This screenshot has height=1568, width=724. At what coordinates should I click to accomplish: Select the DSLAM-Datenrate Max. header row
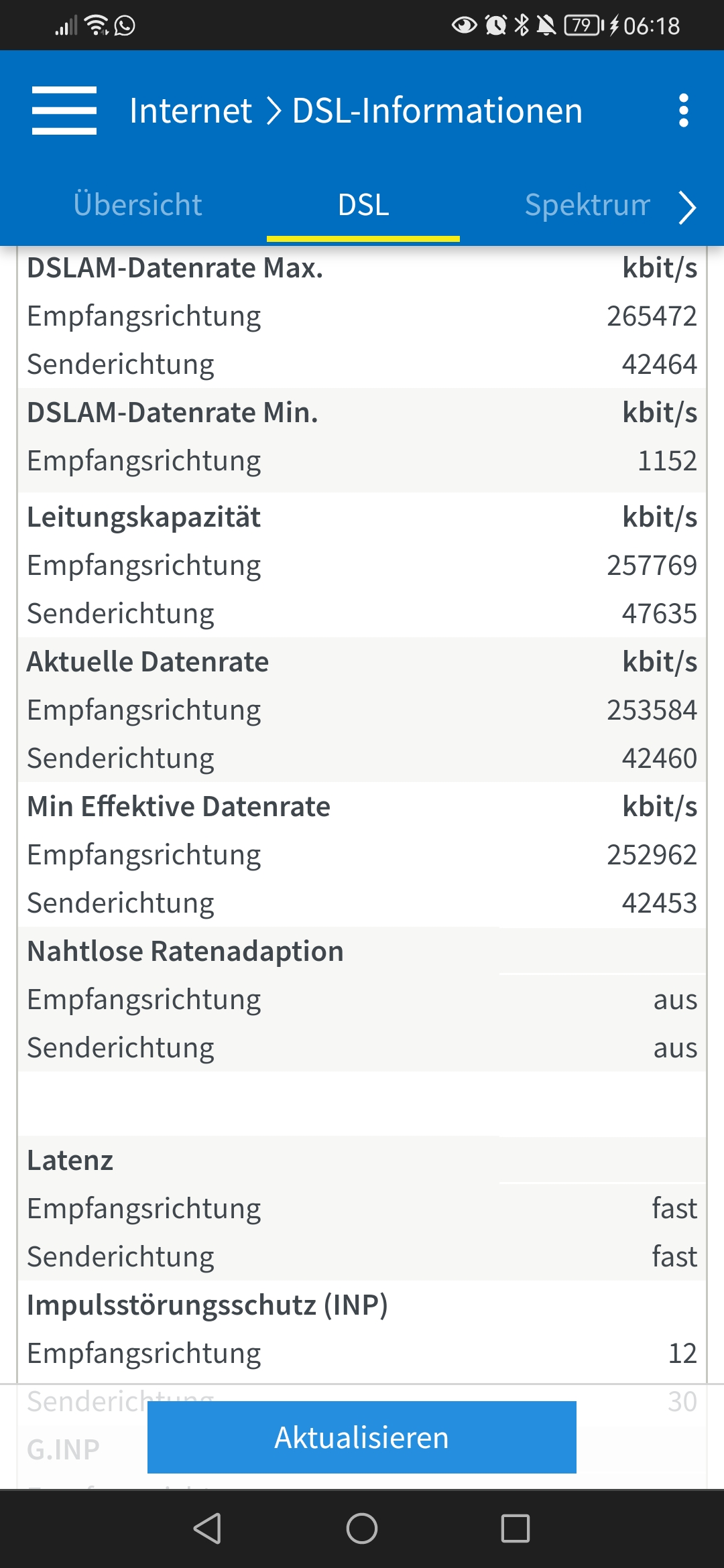(362, 268)
